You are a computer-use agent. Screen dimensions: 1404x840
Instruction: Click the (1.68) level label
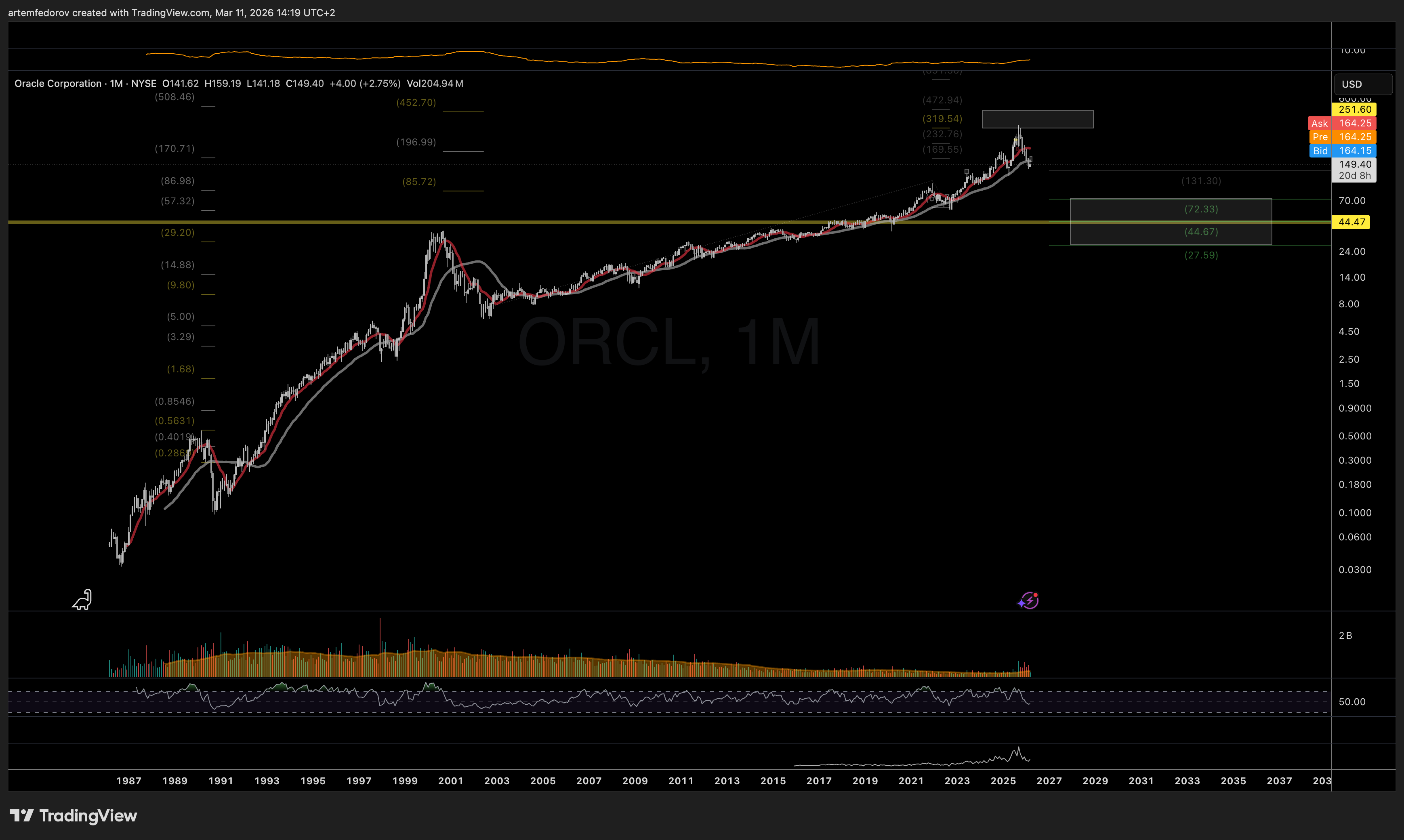[181, 369]
